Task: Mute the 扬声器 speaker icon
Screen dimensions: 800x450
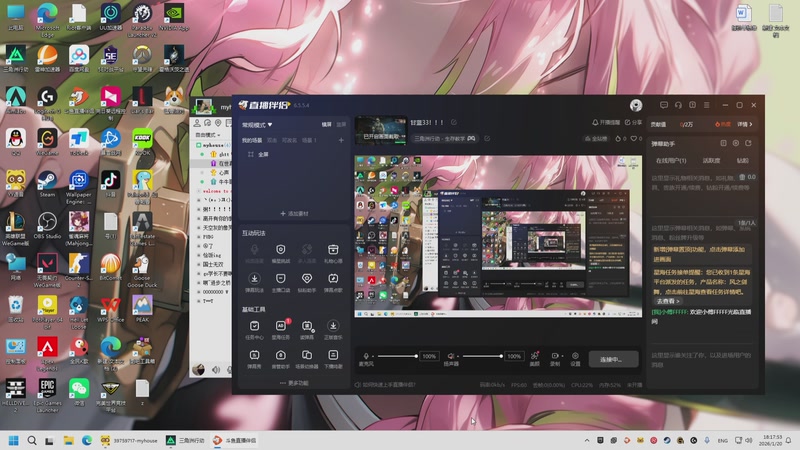Action: 451,356
